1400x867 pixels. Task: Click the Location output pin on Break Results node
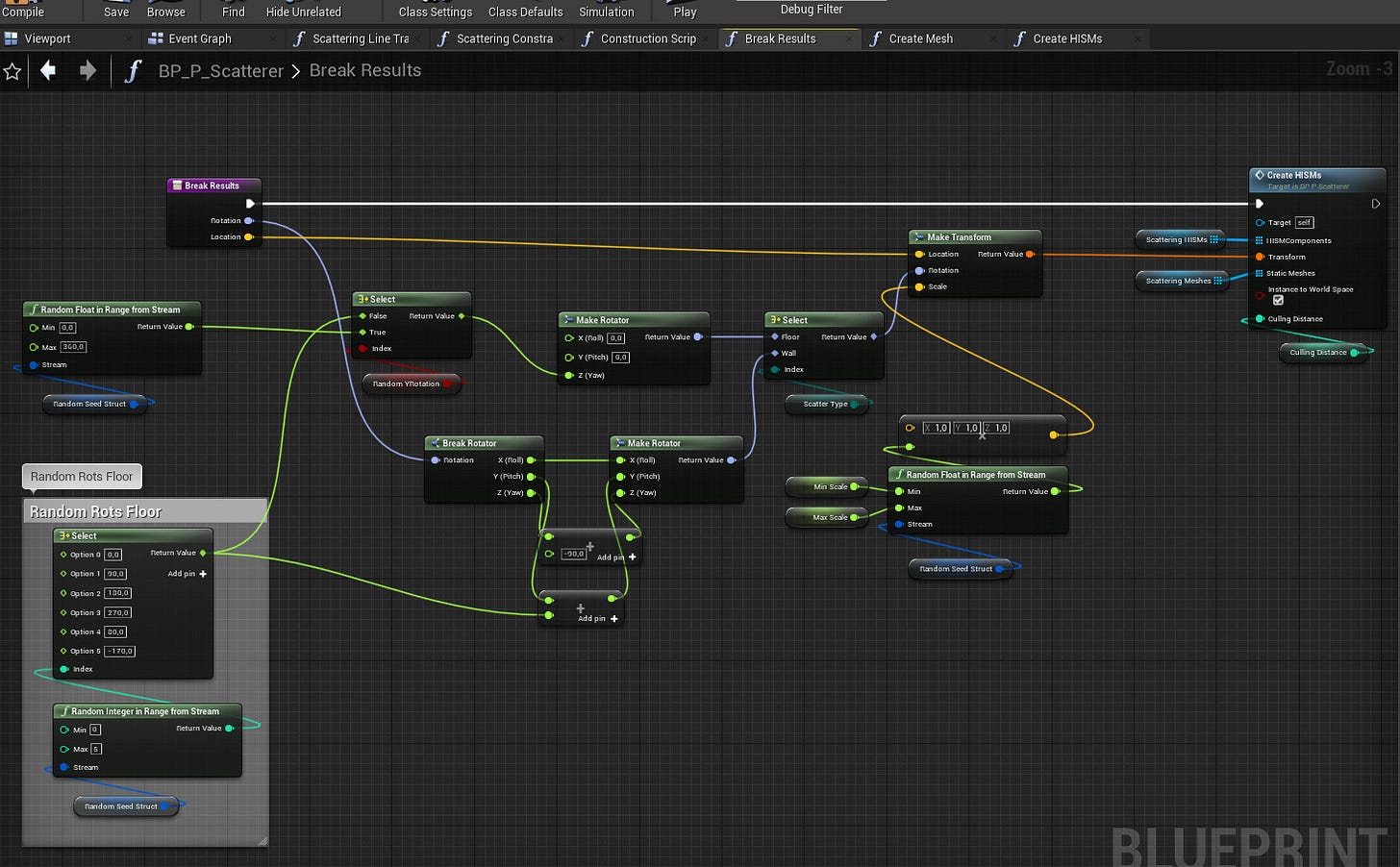pyautogui.click(x=249, y=236)
